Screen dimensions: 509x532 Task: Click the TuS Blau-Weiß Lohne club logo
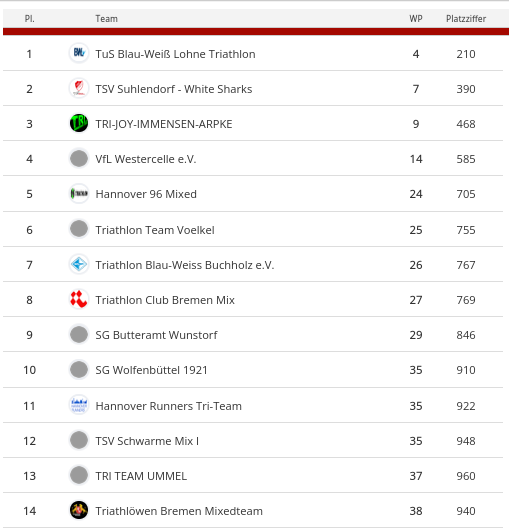pos(79,53)
